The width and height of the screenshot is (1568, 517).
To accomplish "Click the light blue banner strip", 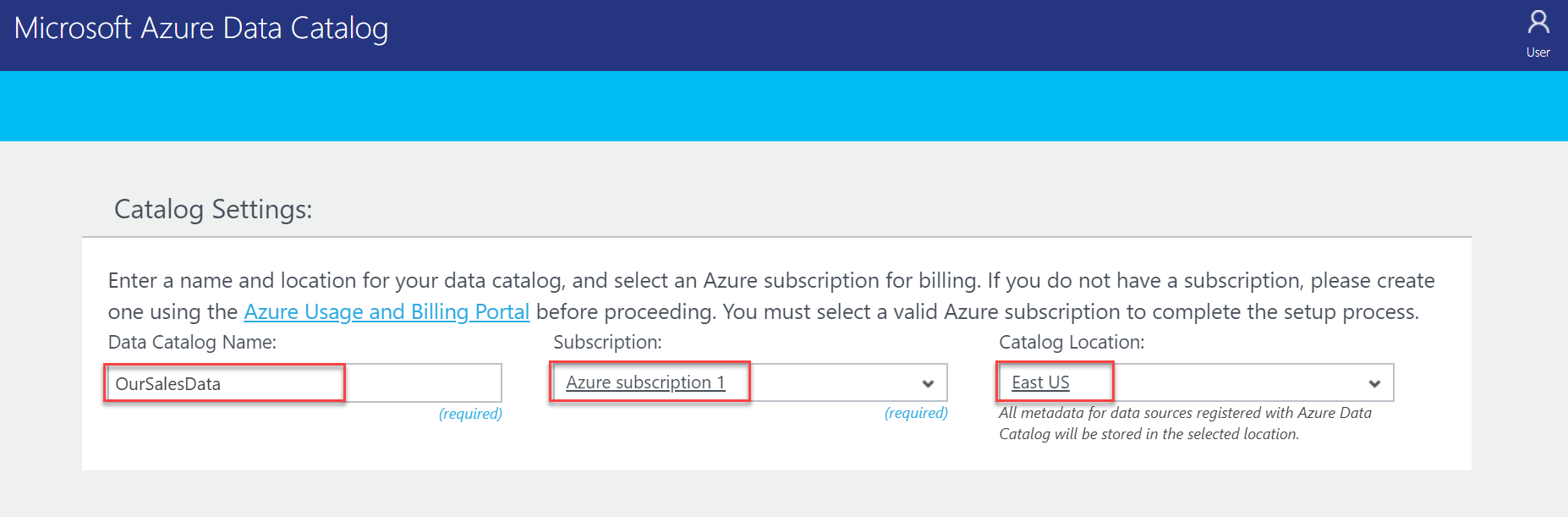I will click(784, 106).
